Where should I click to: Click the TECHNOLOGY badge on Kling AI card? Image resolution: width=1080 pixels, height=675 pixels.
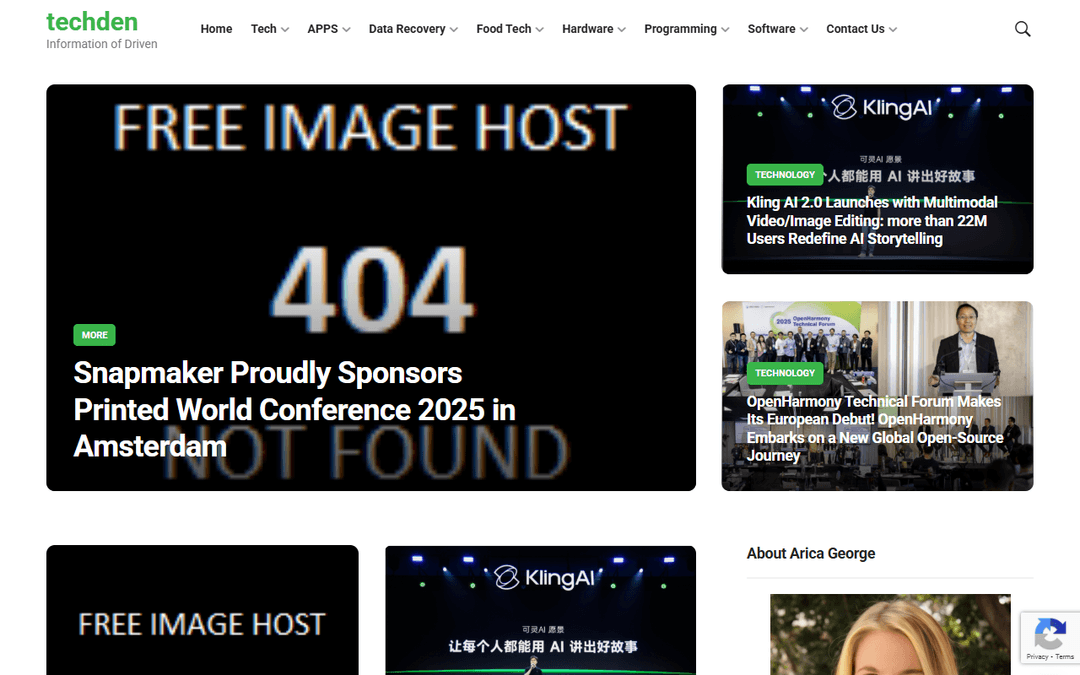tap(785, 174)
